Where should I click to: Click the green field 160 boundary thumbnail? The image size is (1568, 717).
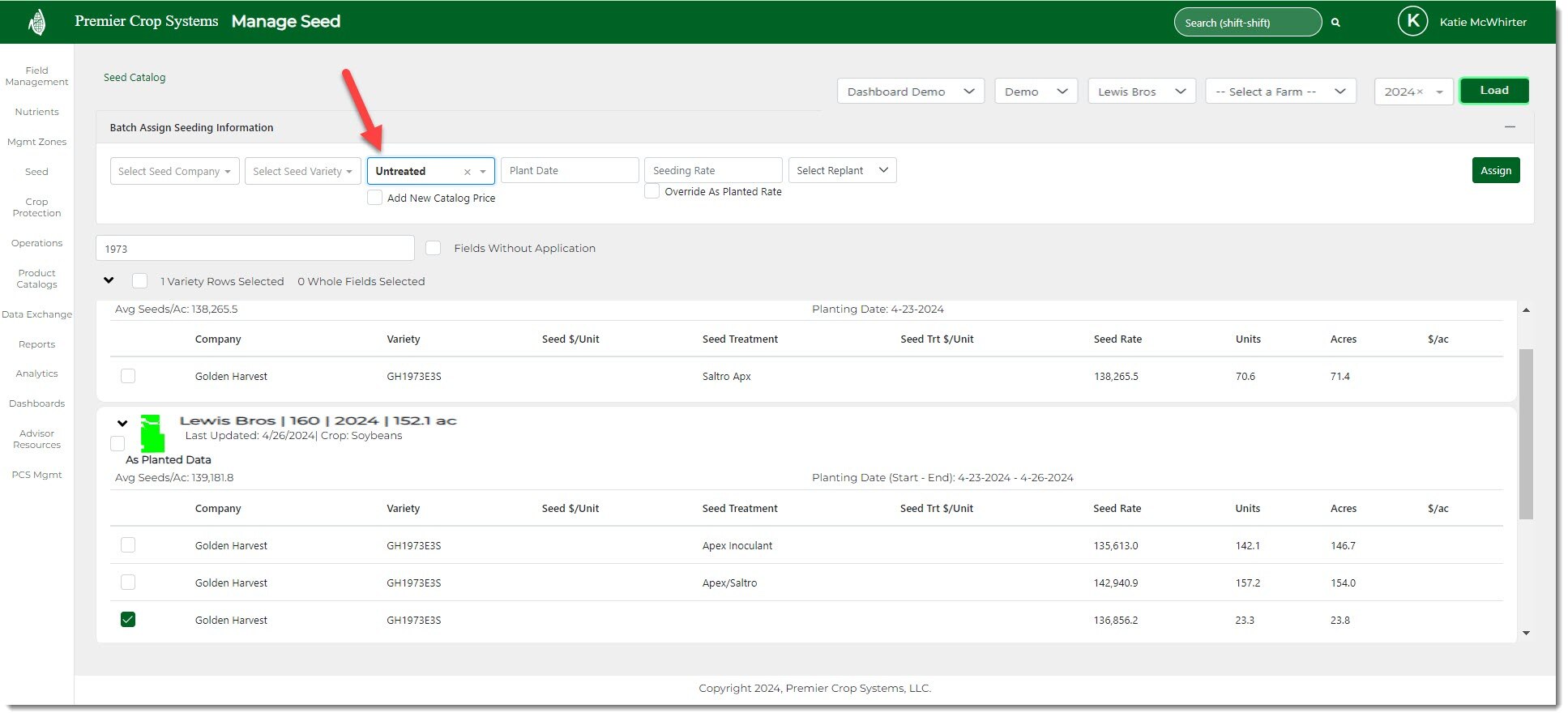click(152, 433)
